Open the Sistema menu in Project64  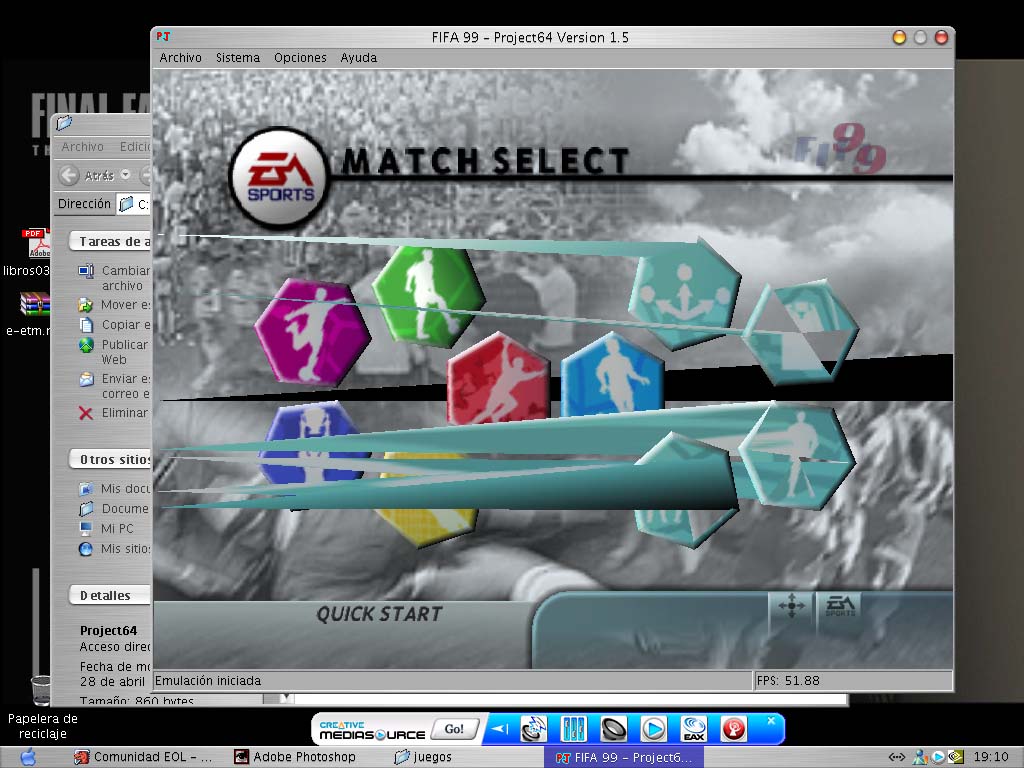pos(238,57)
